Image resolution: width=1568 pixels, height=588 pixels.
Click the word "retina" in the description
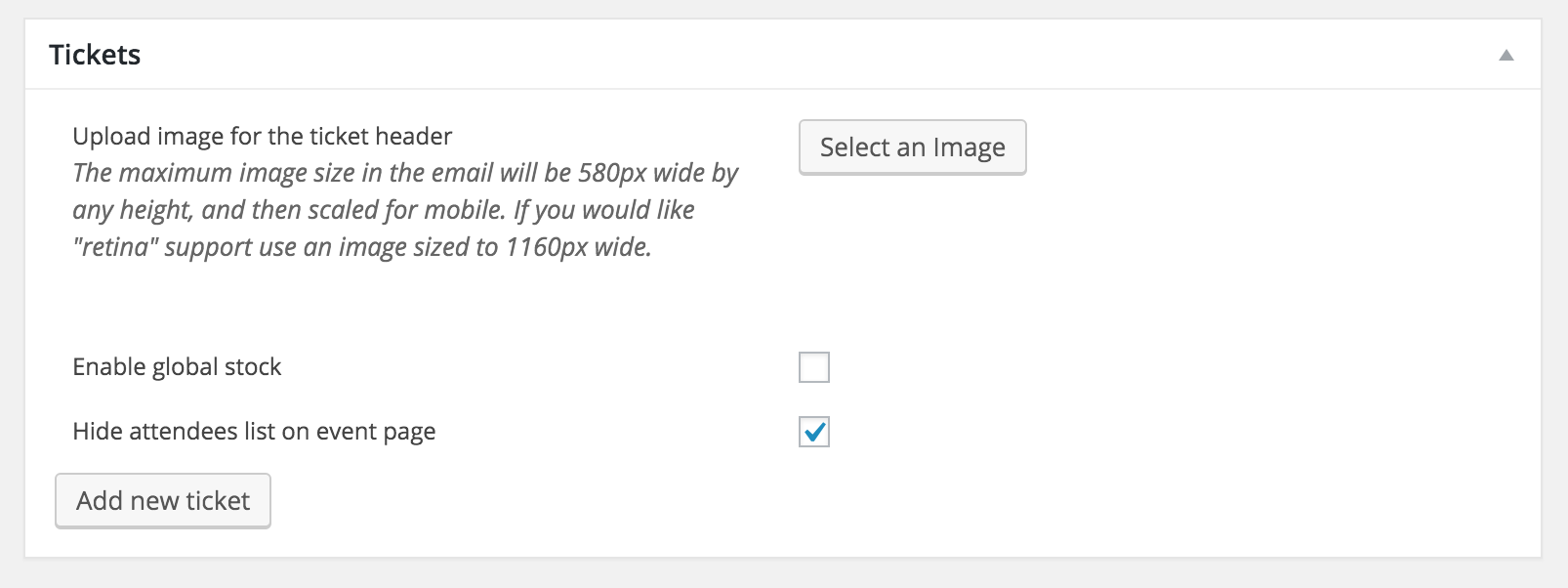click(115, 247)
